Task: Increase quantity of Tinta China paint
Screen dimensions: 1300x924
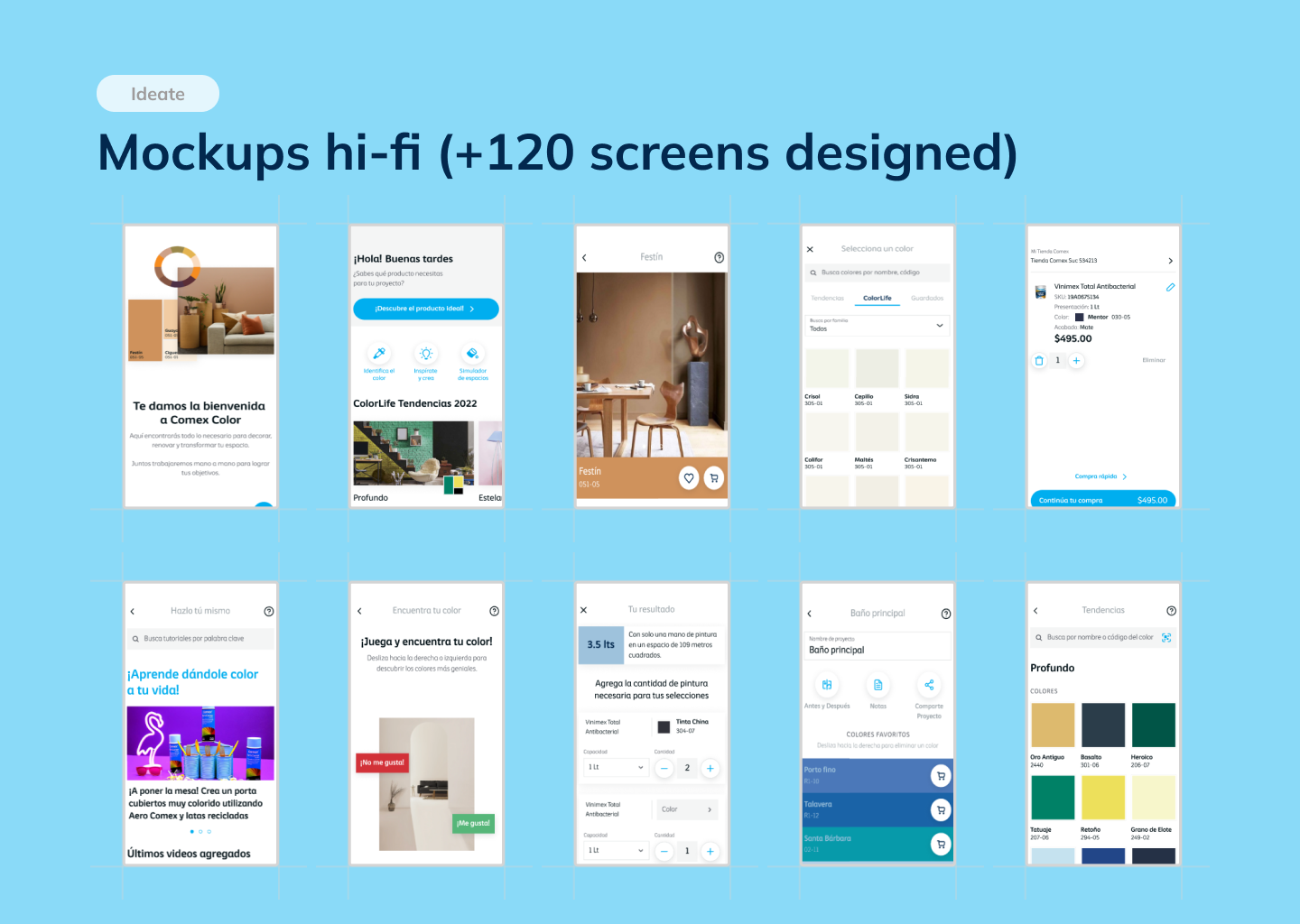Action: (x=710, y=769)
